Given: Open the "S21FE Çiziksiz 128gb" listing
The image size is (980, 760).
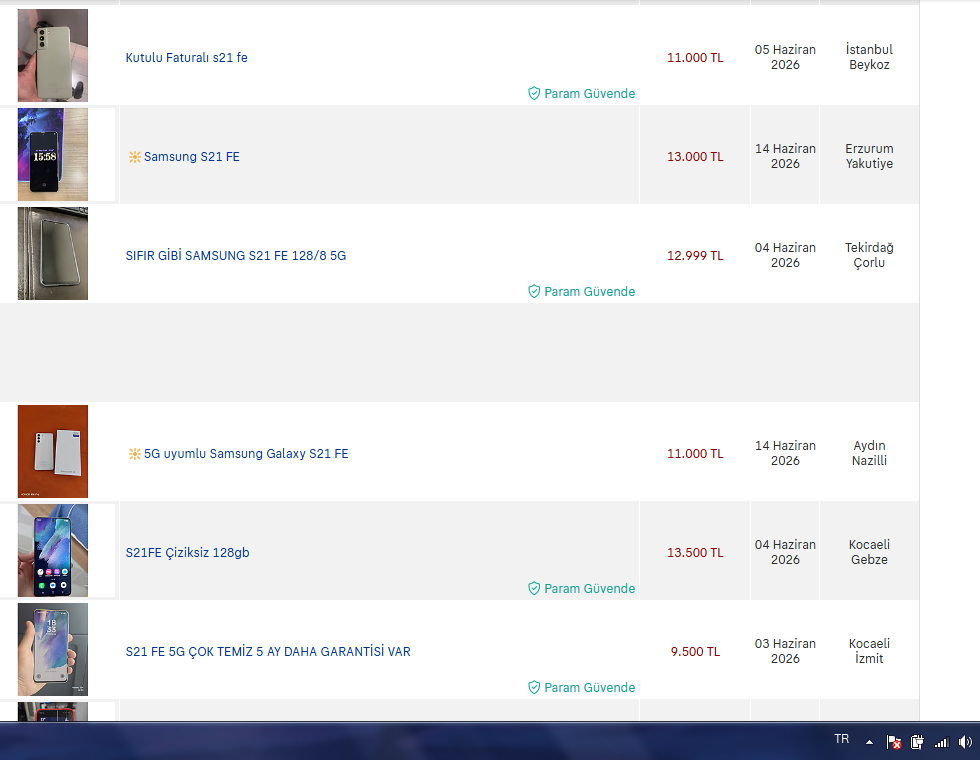Looking at the screenshot, I should (188, 552).
